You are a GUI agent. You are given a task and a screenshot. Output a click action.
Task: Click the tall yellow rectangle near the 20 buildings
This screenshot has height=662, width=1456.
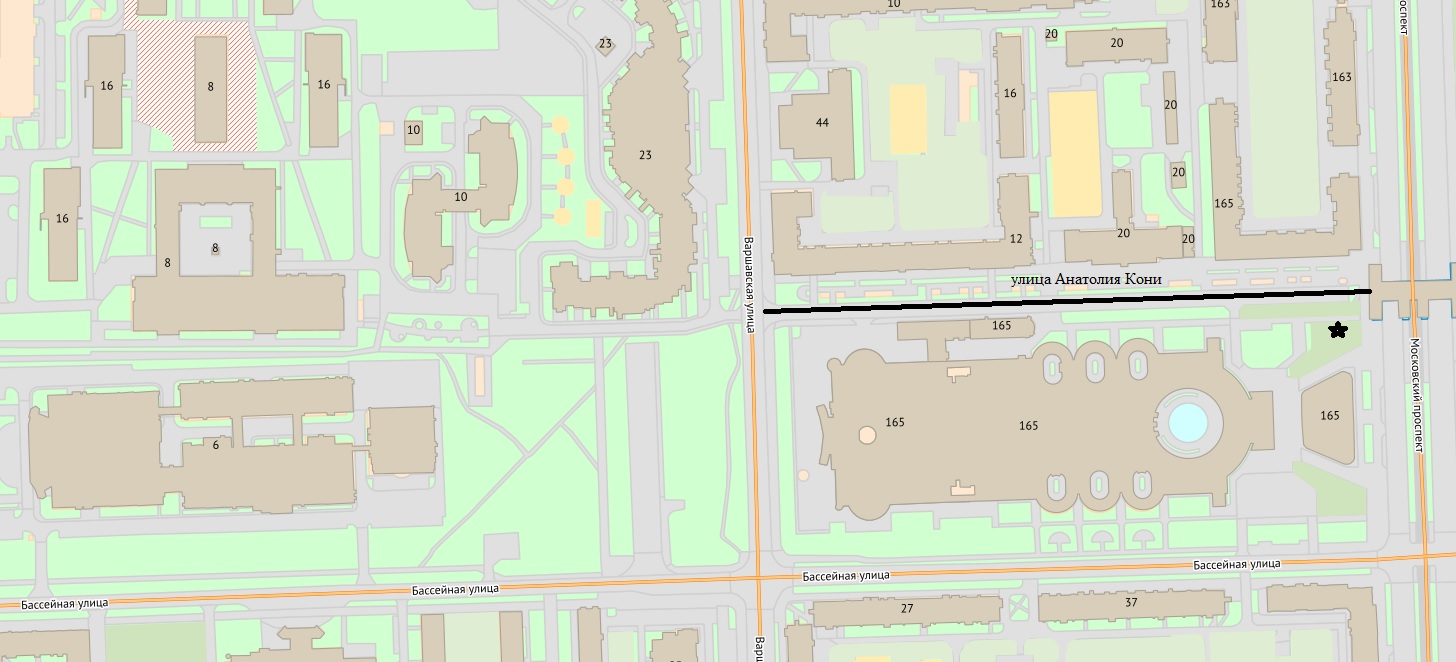(x=1073, y=155)
